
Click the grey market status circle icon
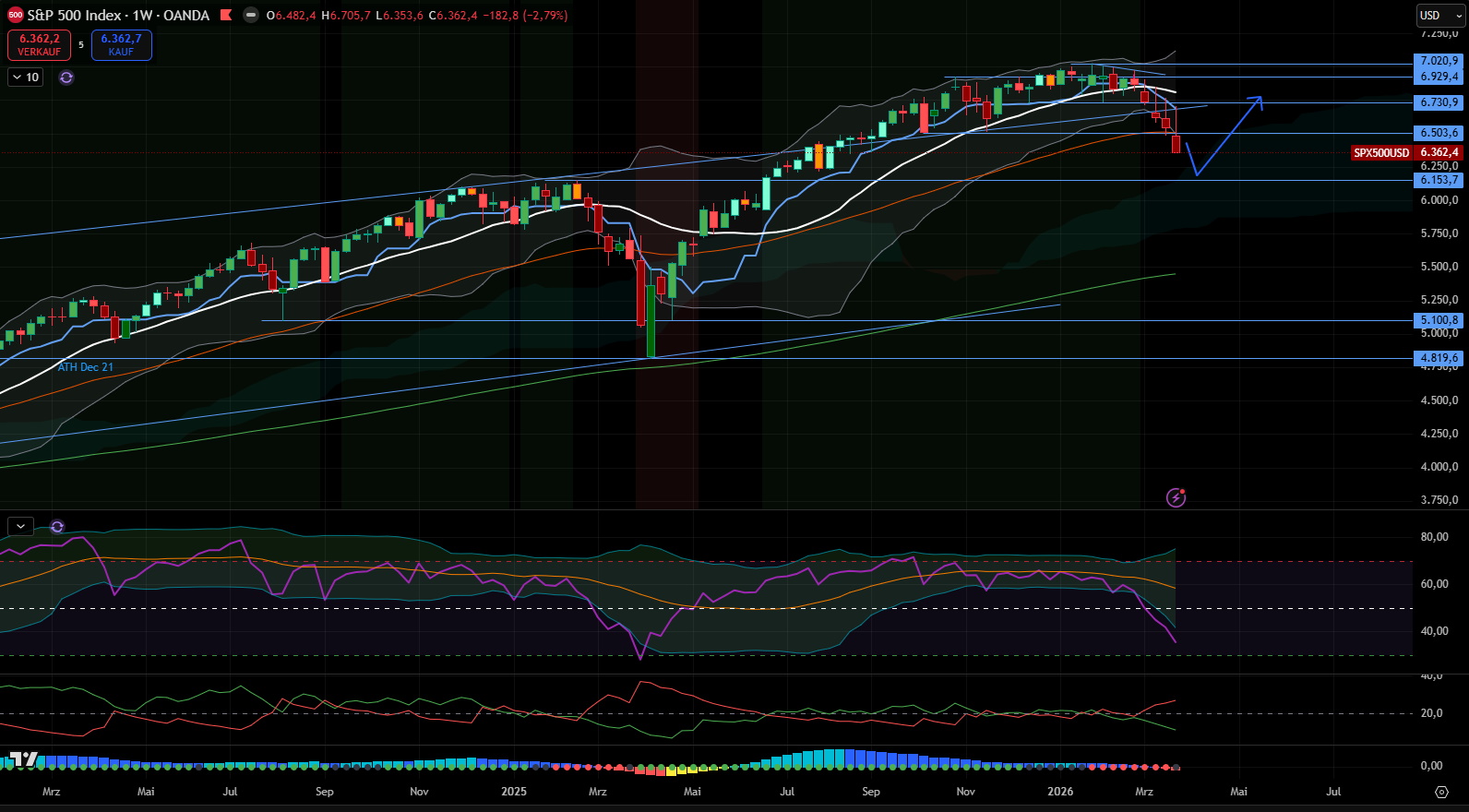pos(250,16)
